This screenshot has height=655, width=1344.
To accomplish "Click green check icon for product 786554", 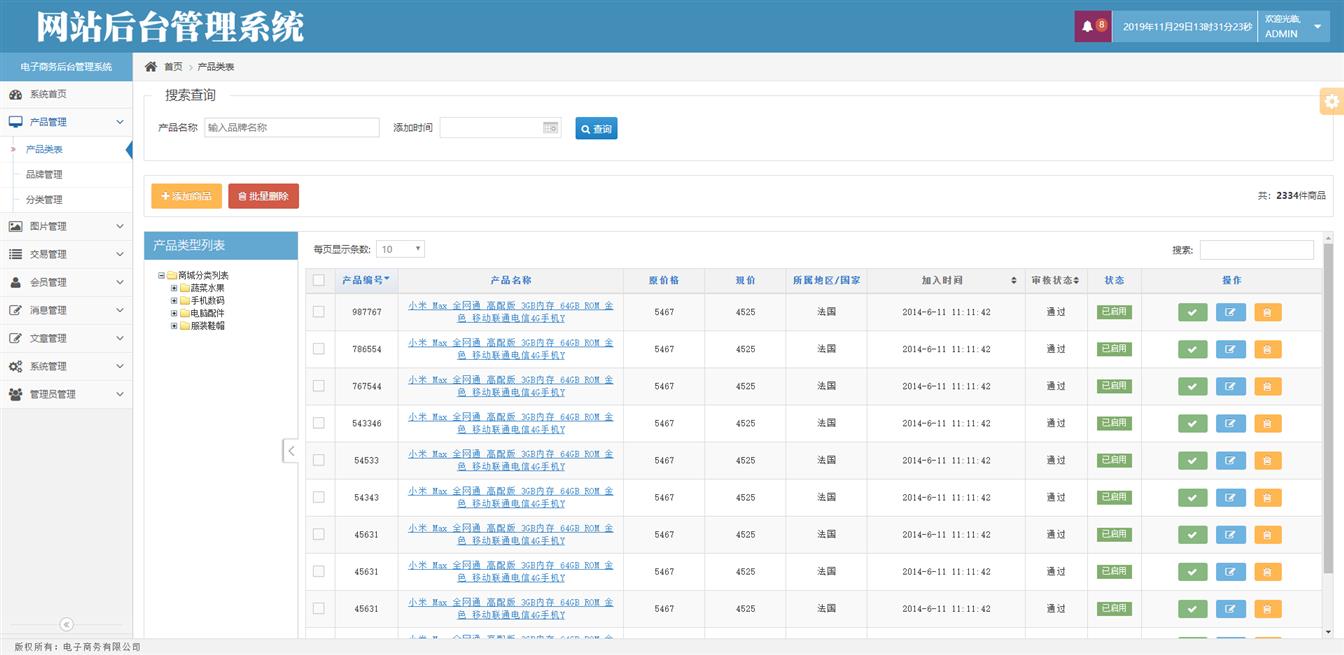I will pyautogui.click(x=1192, y=349).
